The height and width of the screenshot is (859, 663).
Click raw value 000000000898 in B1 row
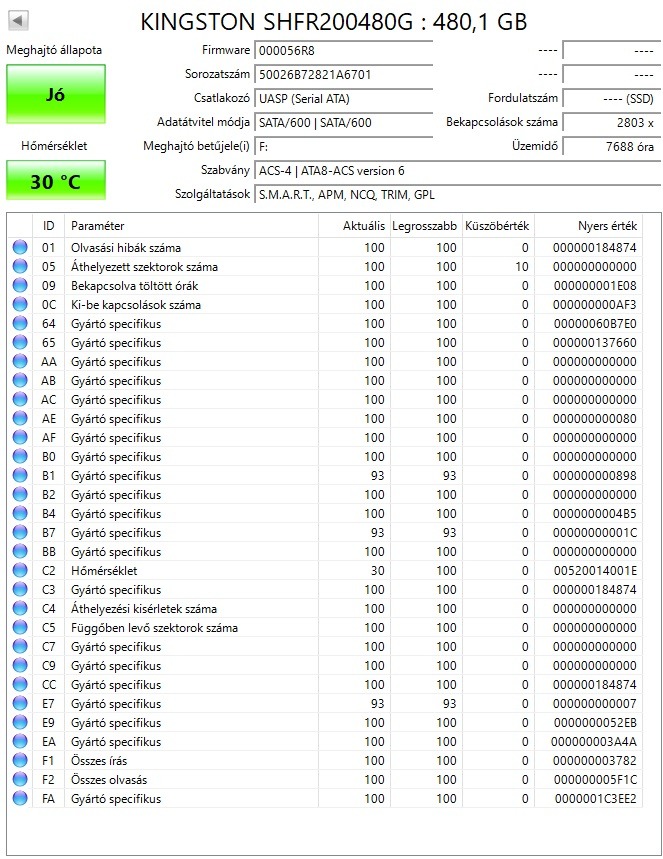click(595, 475)
